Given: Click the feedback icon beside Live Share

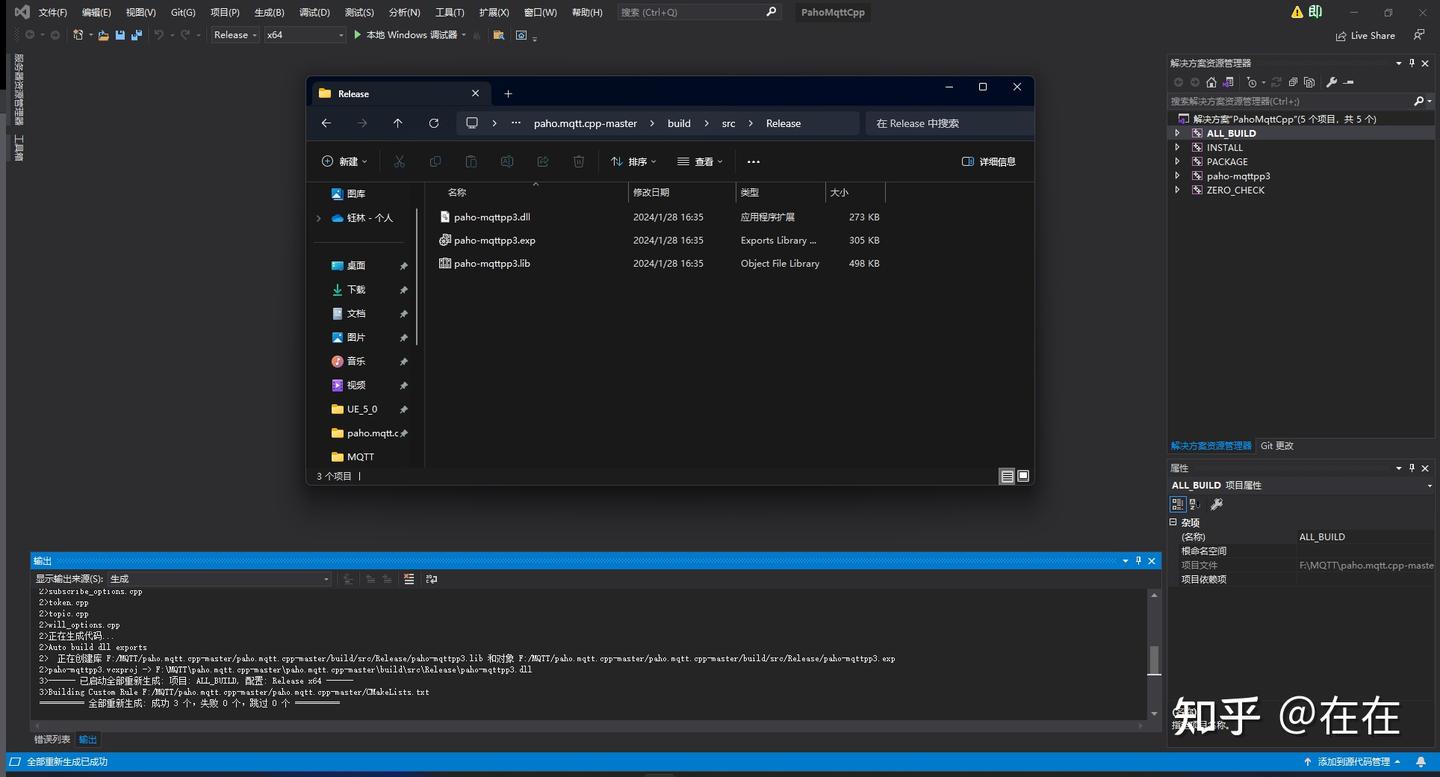Looking at the screenshot, I should coord(1419,35).
